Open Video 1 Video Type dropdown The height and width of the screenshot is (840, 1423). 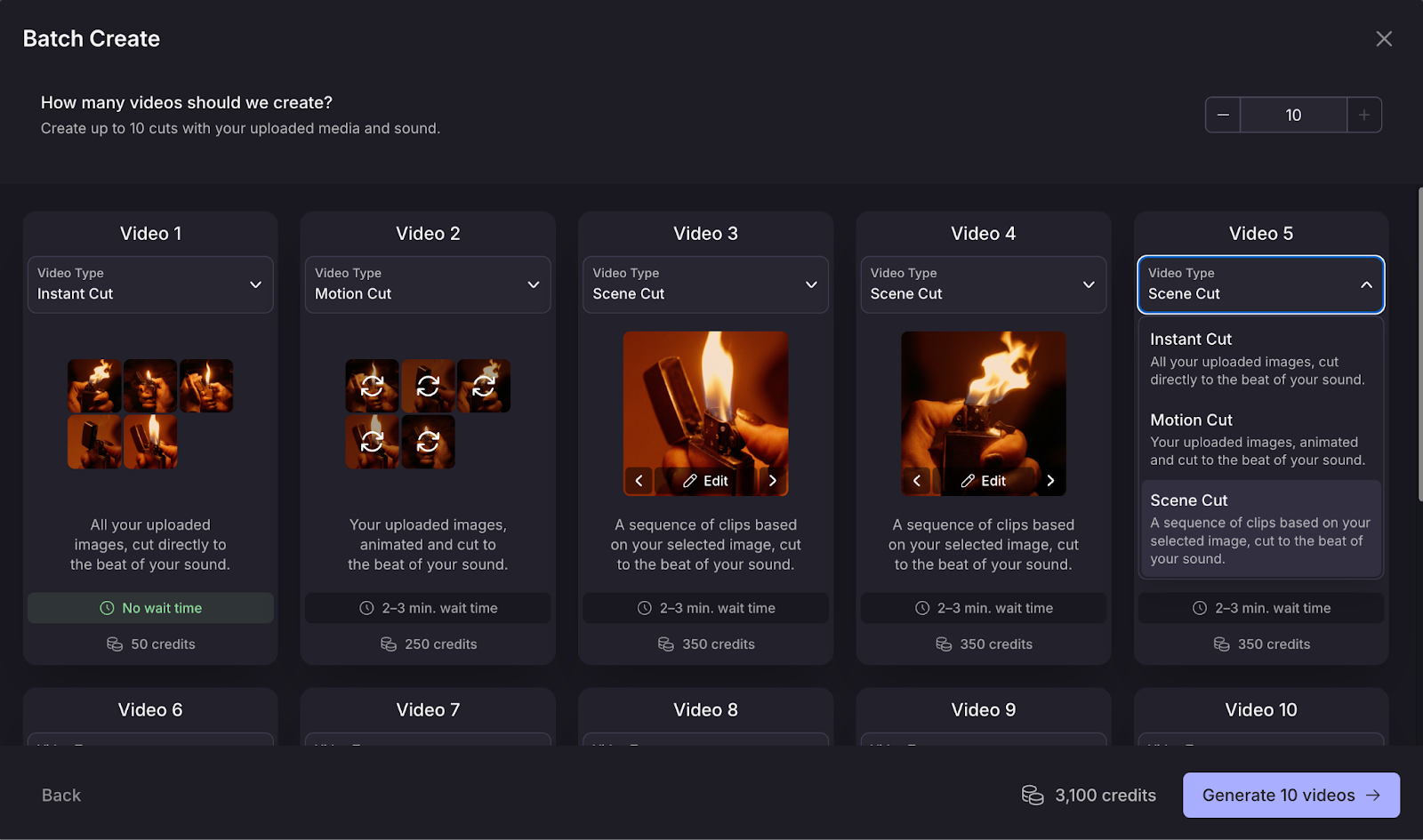[x=150, y=284]
